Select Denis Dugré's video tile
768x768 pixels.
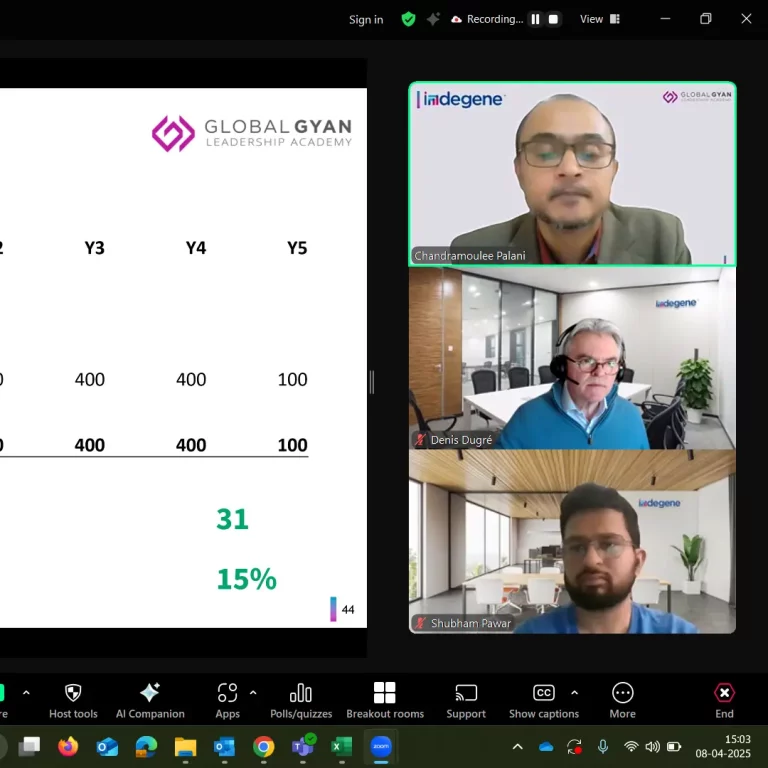tap(572, 357)
